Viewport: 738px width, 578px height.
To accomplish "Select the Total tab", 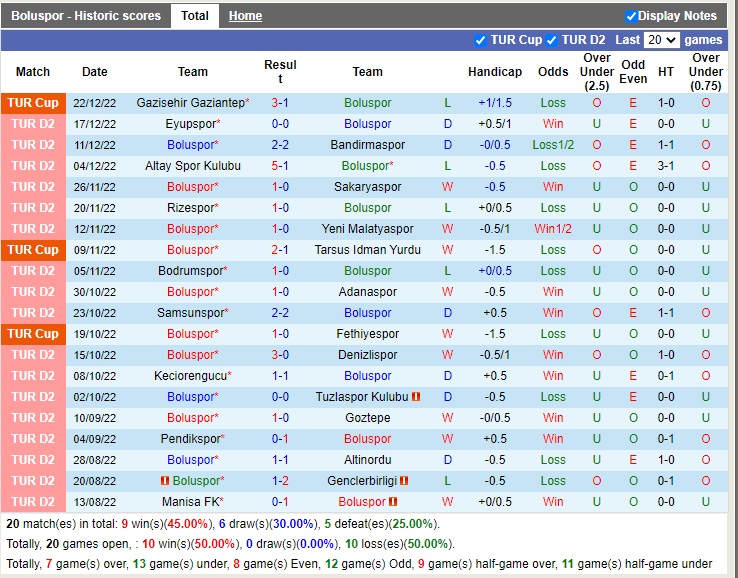I will [x=195, y=16].
